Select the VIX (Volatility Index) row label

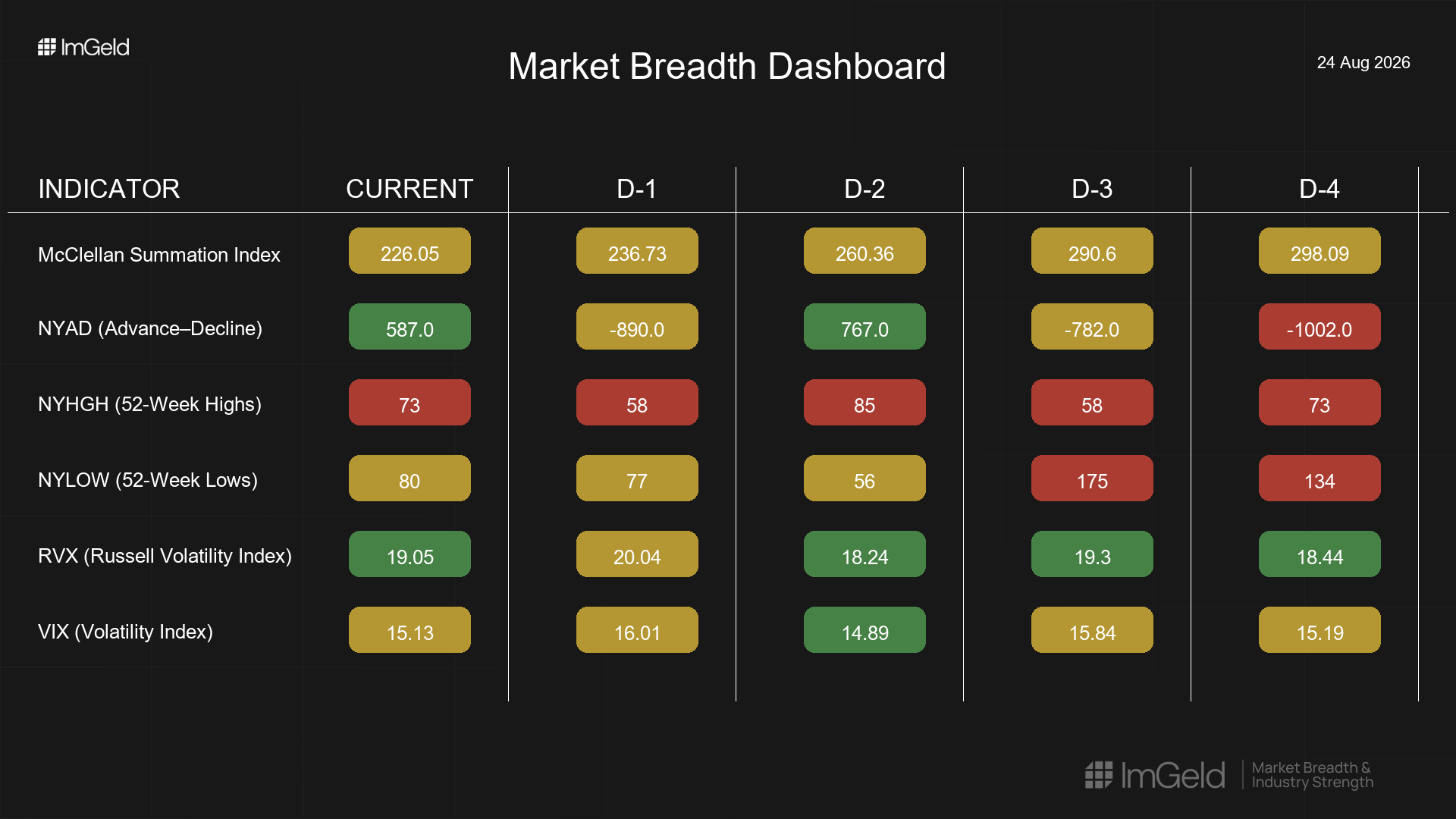[125, 632]
